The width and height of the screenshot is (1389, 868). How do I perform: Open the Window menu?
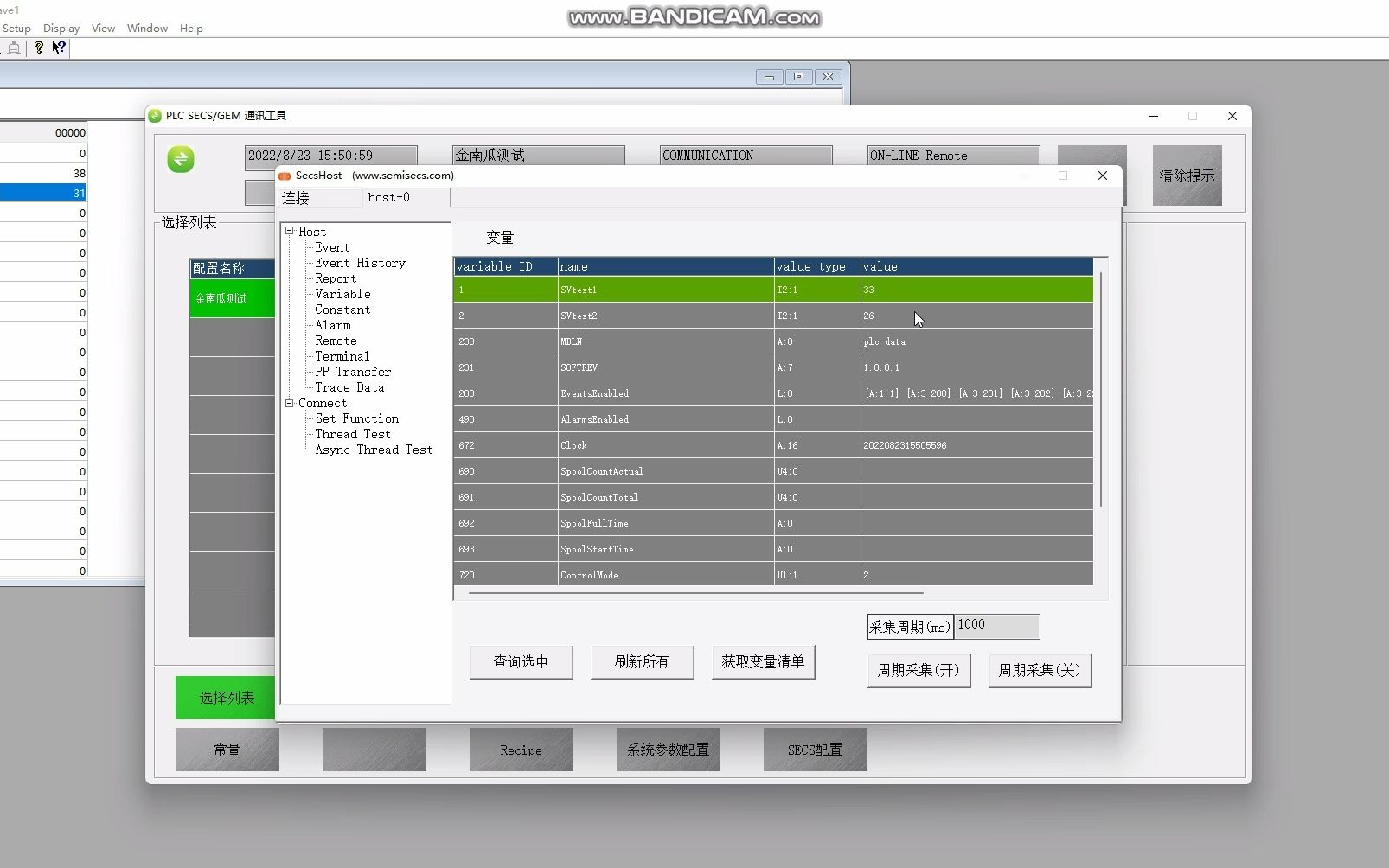pos(147,29)
